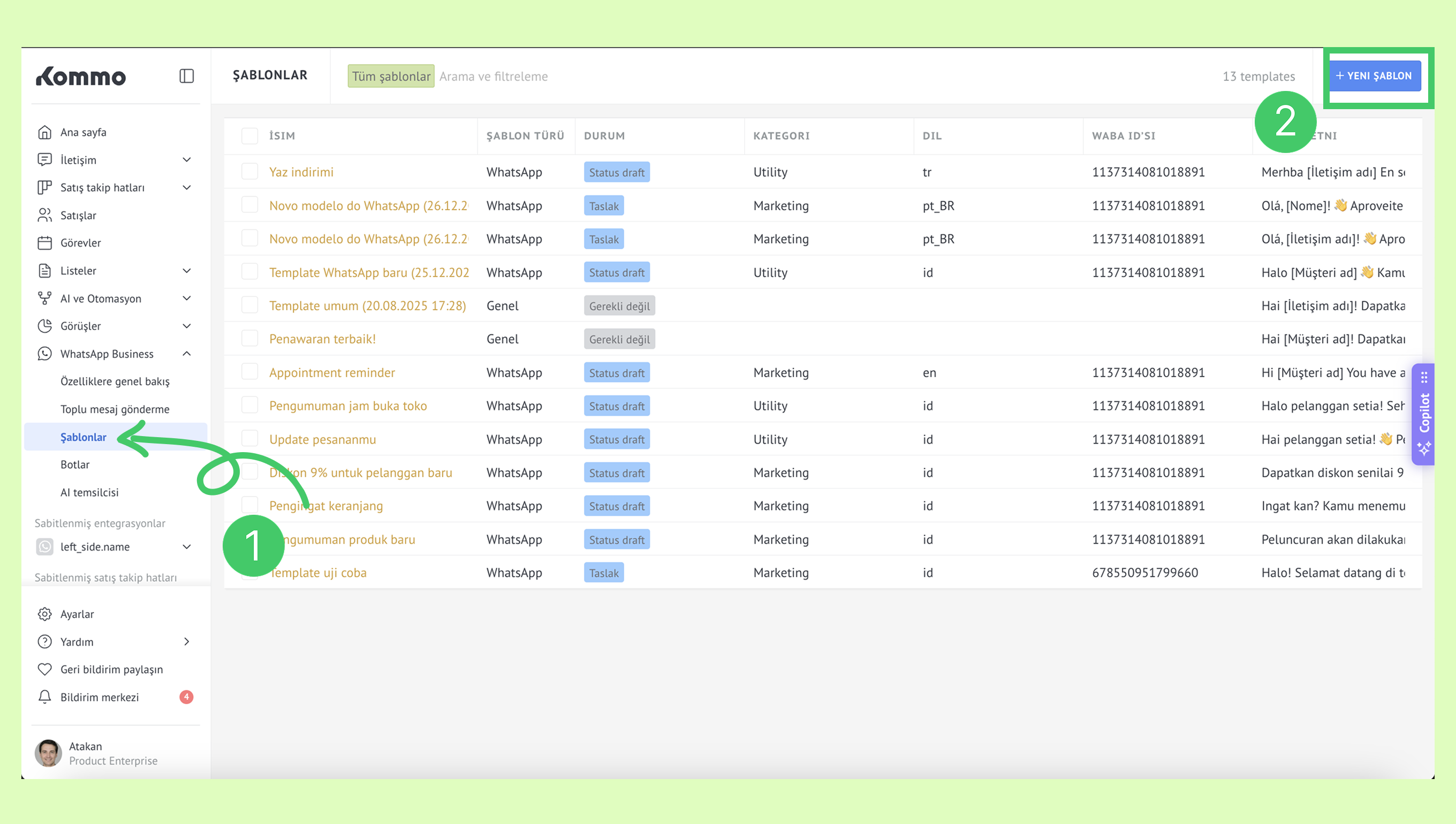This screenshot has height=824, width=1456.
Task: Click the Geri bildirim heart icon
Action: 45,669
